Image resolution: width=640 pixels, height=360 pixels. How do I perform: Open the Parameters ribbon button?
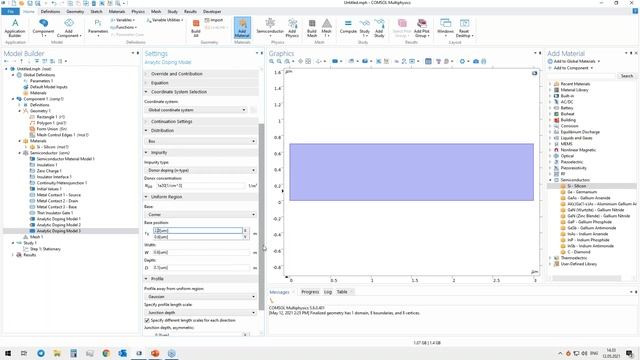pos(98,28)
